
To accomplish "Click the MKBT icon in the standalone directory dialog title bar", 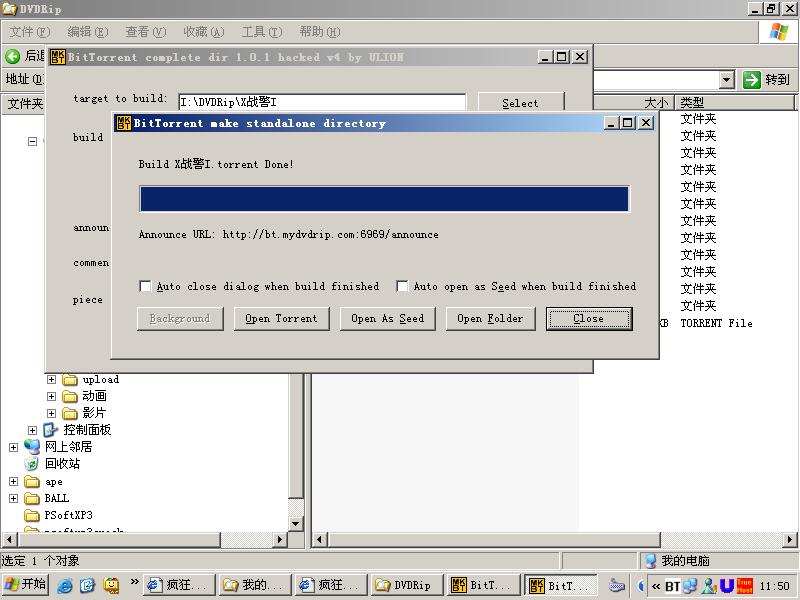I will pyautogui.click(x=123, y=123).
